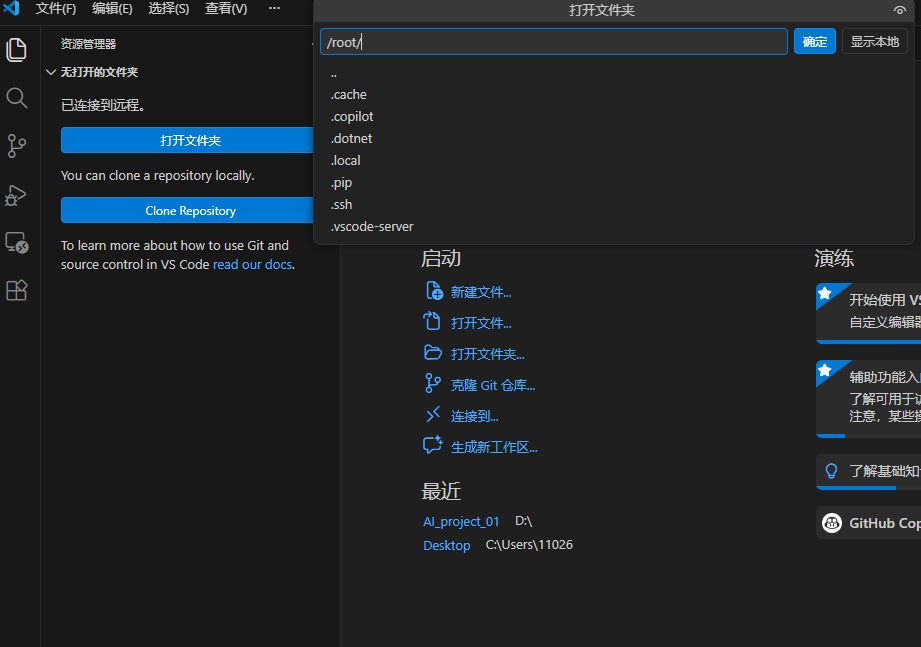This screenshot has width=921, height=647.
Task: Click the VS Code logo icon
Action: (12, 9)
